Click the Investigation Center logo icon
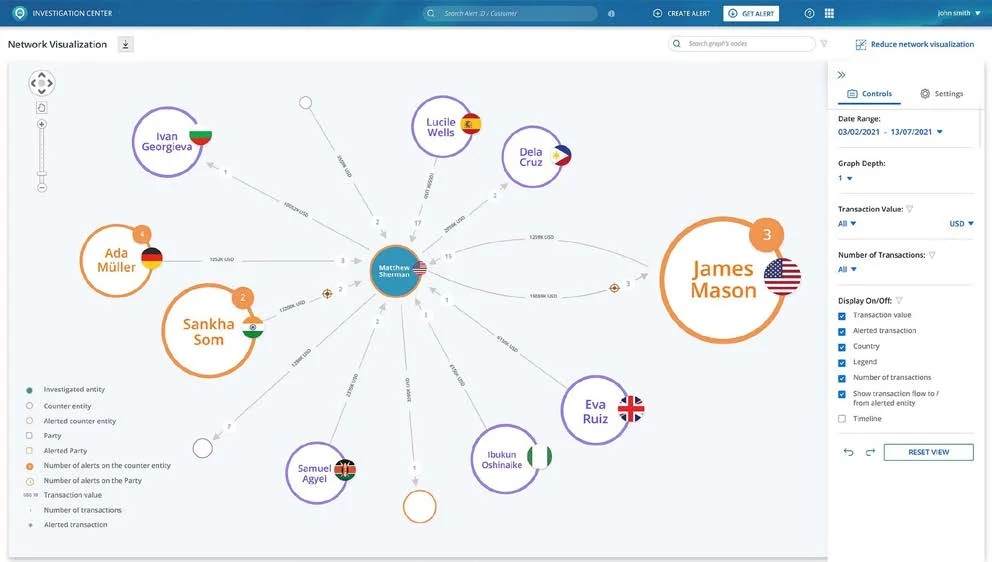 click(20, 13)
